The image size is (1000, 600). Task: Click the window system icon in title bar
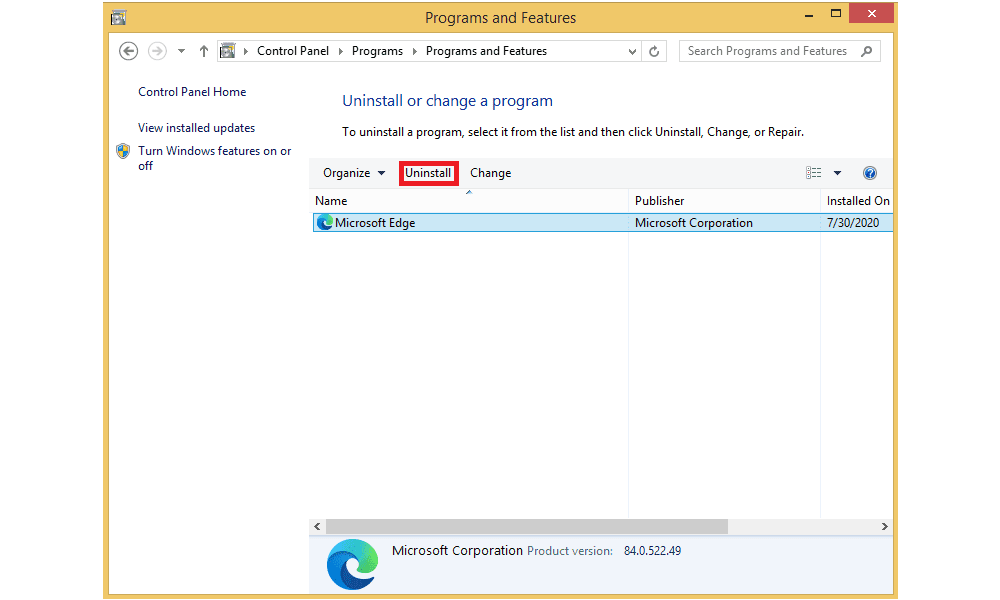(119, 18)
